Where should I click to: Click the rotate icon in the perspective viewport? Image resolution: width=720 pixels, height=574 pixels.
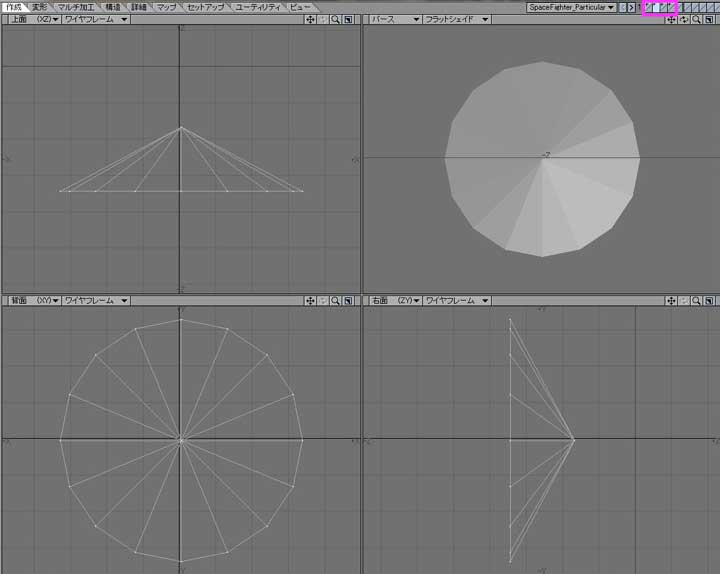684,19
